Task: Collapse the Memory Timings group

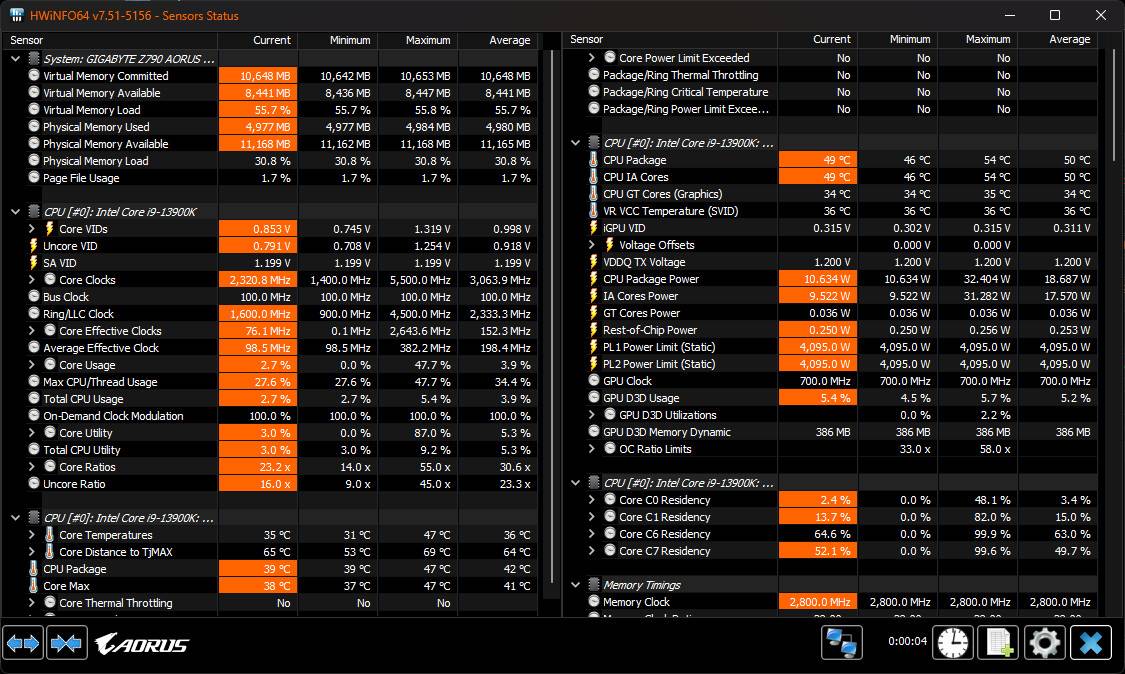Action: pyautogui.click(x=576, y=585)
